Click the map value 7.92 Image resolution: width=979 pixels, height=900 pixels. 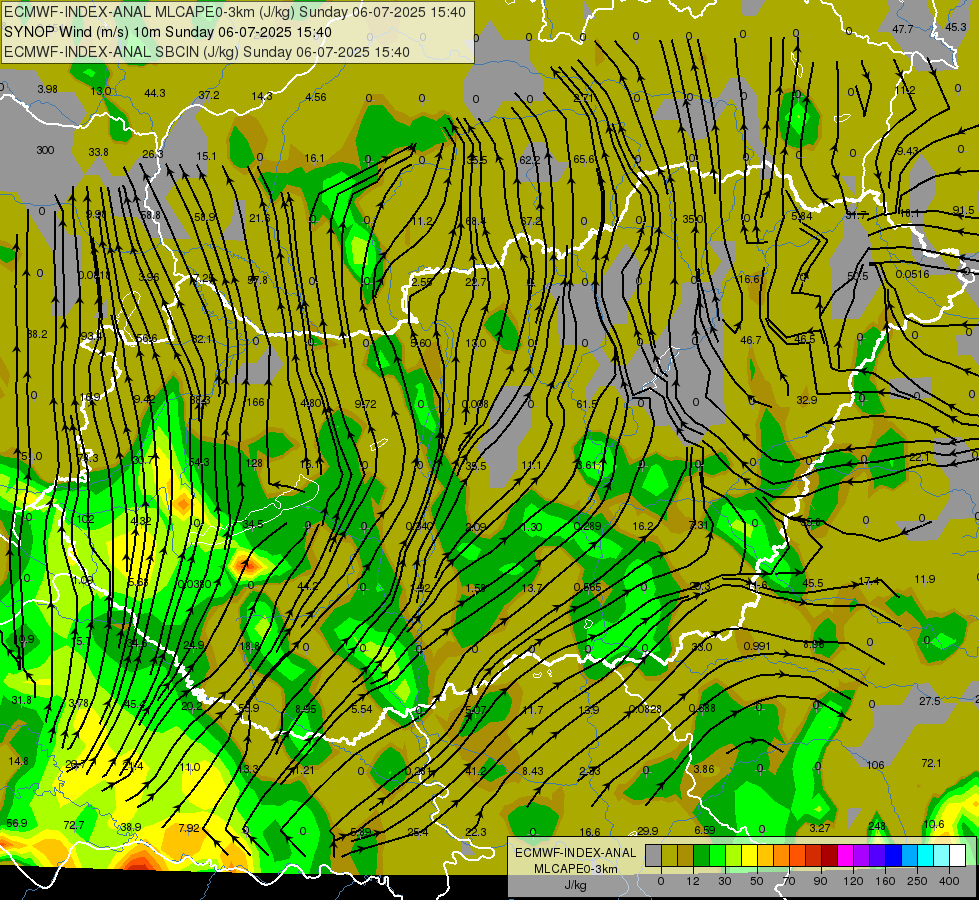click(189, 828)
